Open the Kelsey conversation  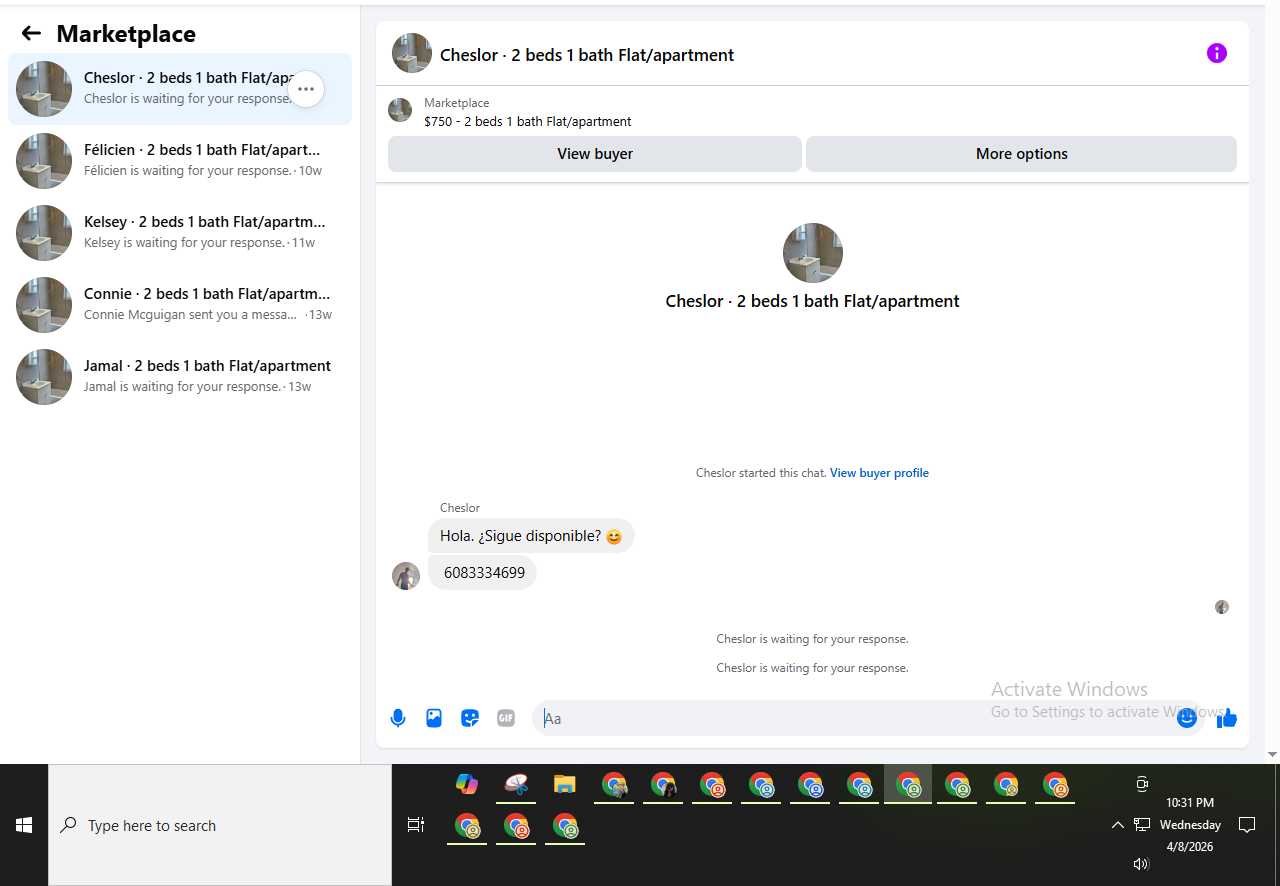coord(180,233)
